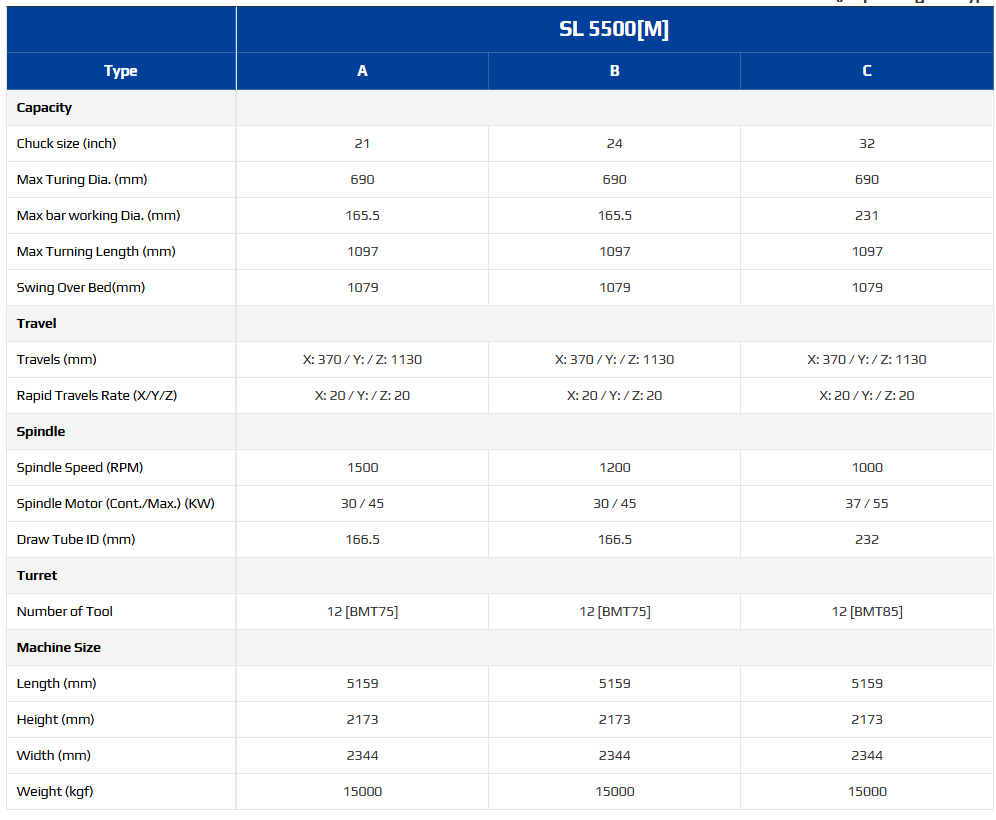
Task: Click the SL 5500[M] table header
Action: coord(614,29)
